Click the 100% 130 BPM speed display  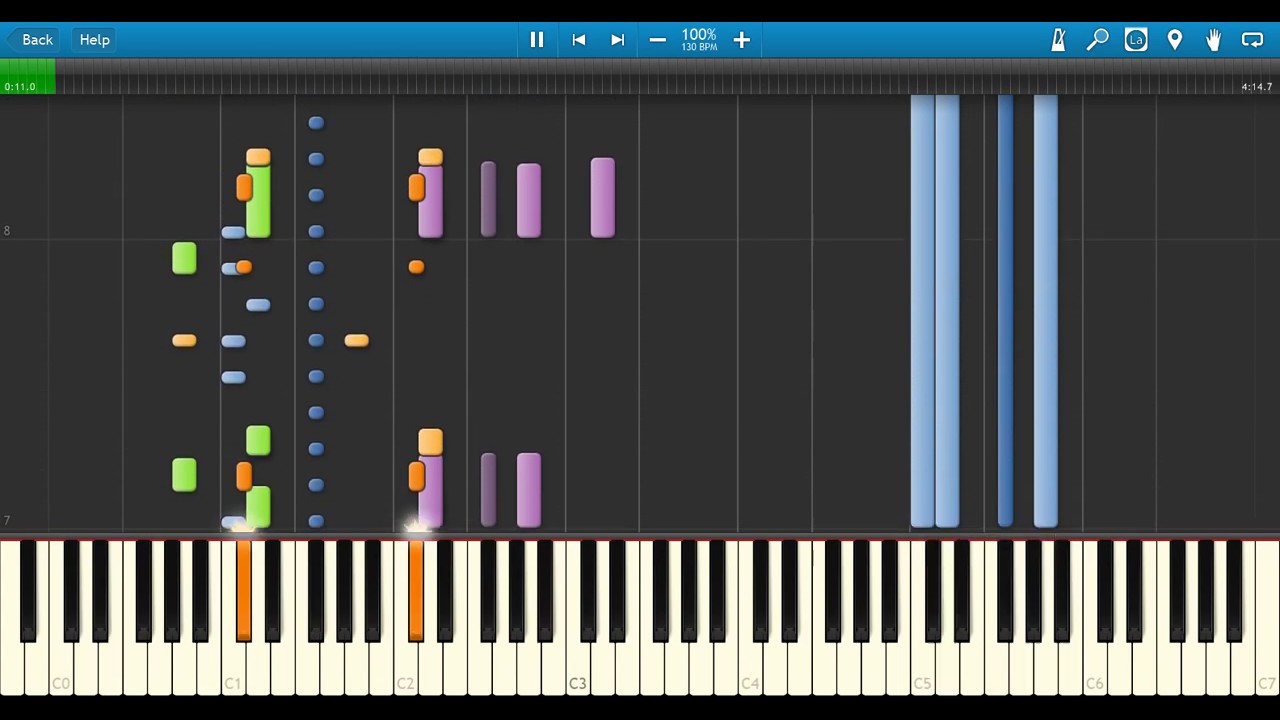(x=699, y=40)
